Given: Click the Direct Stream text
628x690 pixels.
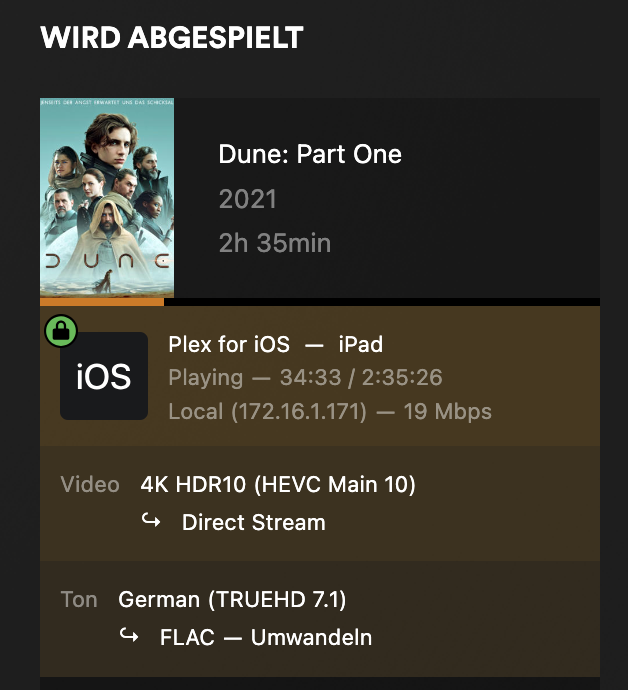Looking at the screenshot, I should tap(253, 522).
